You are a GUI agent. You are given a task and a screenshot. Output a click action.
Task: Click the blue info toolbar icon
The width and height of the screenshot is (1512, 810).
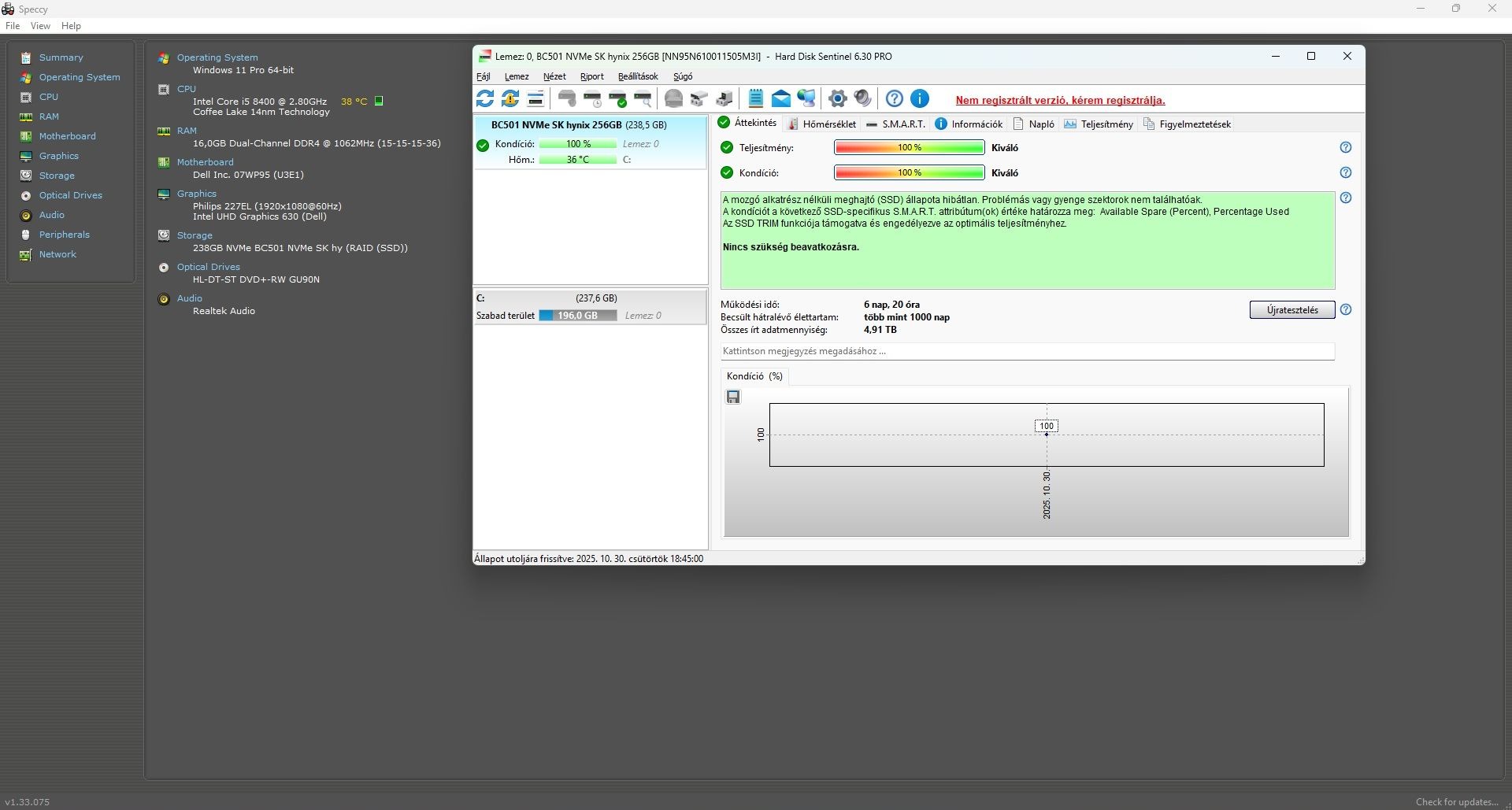point(920,98)
